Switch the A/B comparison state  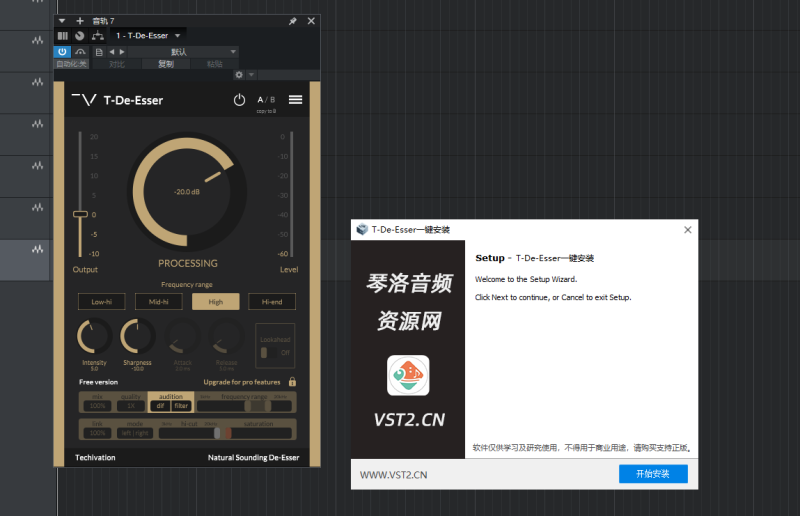point(266,100)
